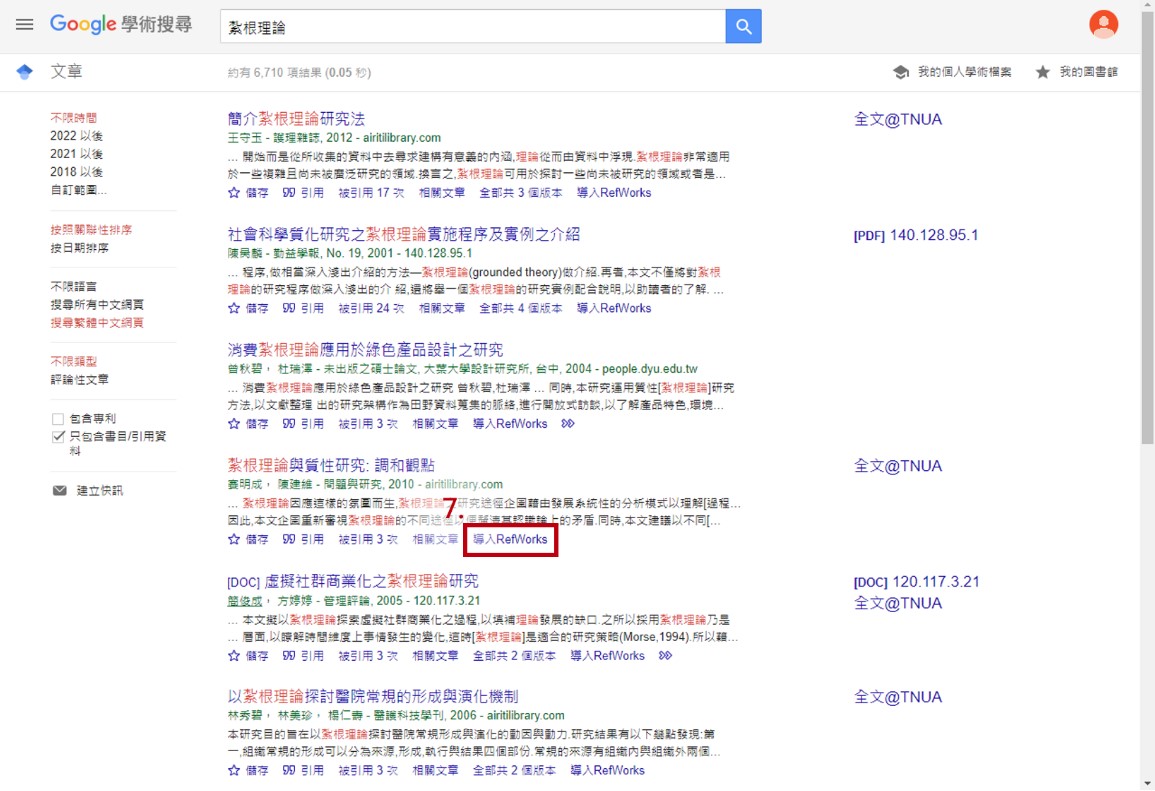Screen dimensions: 1155x791
Task: Open the article title 簡介紮根理論研究法
Action: [x=296, y=119]
